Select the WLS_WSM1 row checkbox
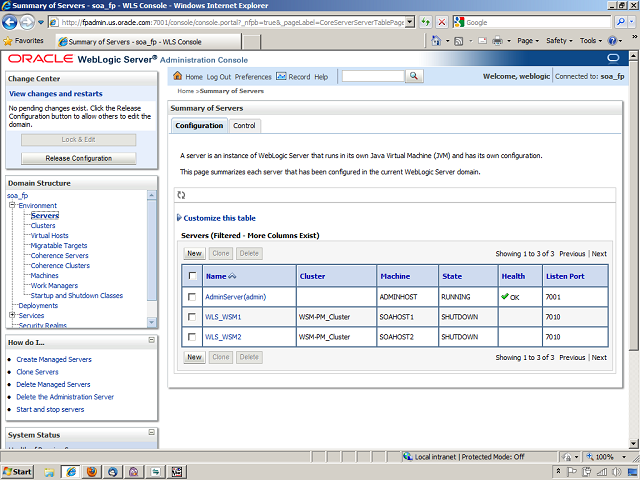The image size is (640, 480). (192, 317)
